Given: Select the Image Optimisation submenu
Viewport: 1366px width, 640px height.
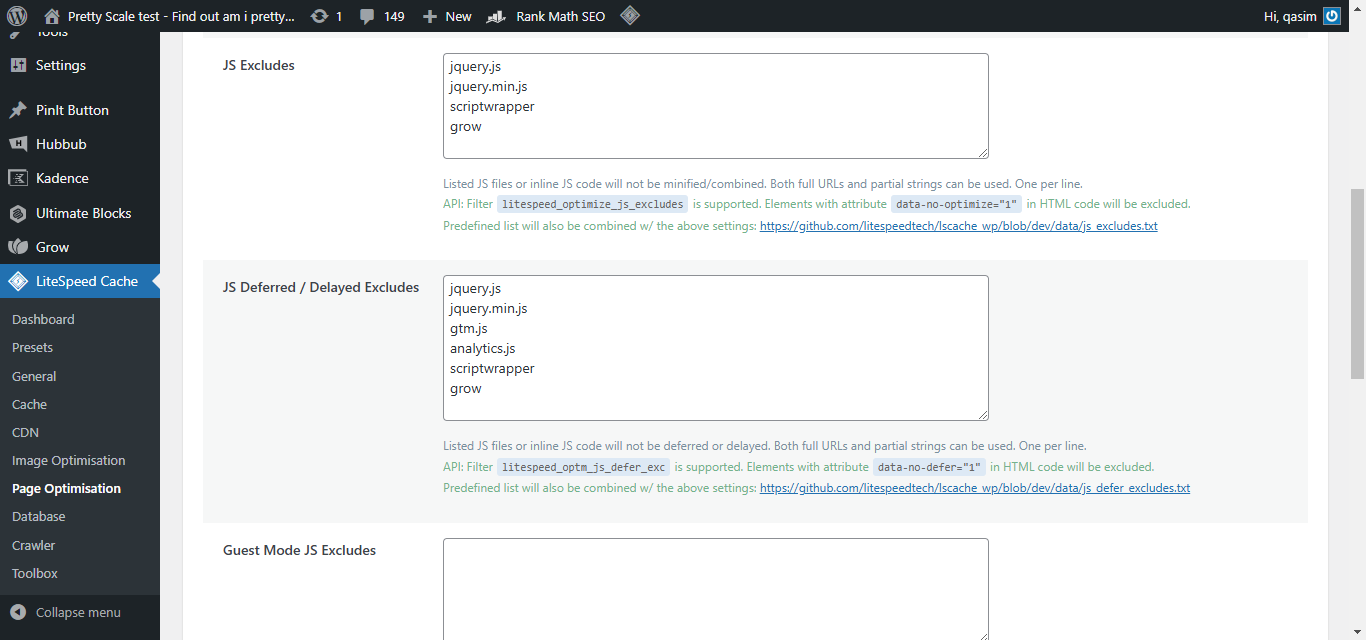Looking at the screenshot, I should (68, 460).
